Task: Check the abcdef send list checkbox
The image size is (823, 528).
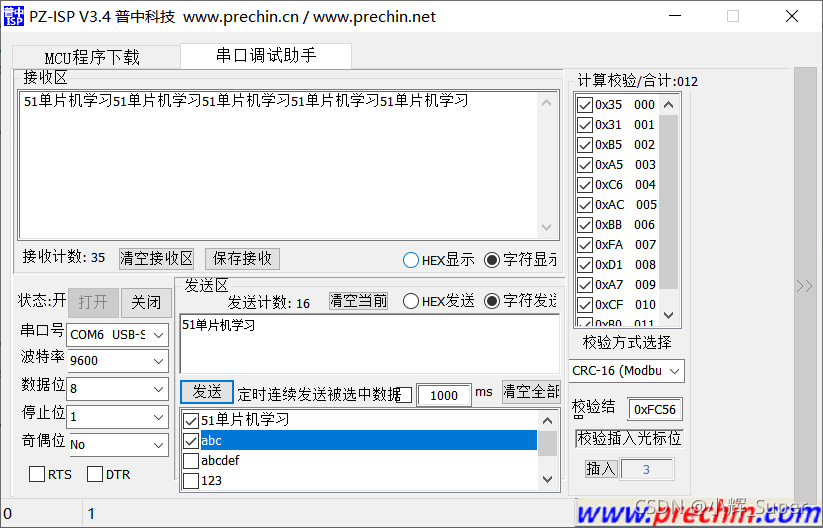Action: [x=191, y=461]
